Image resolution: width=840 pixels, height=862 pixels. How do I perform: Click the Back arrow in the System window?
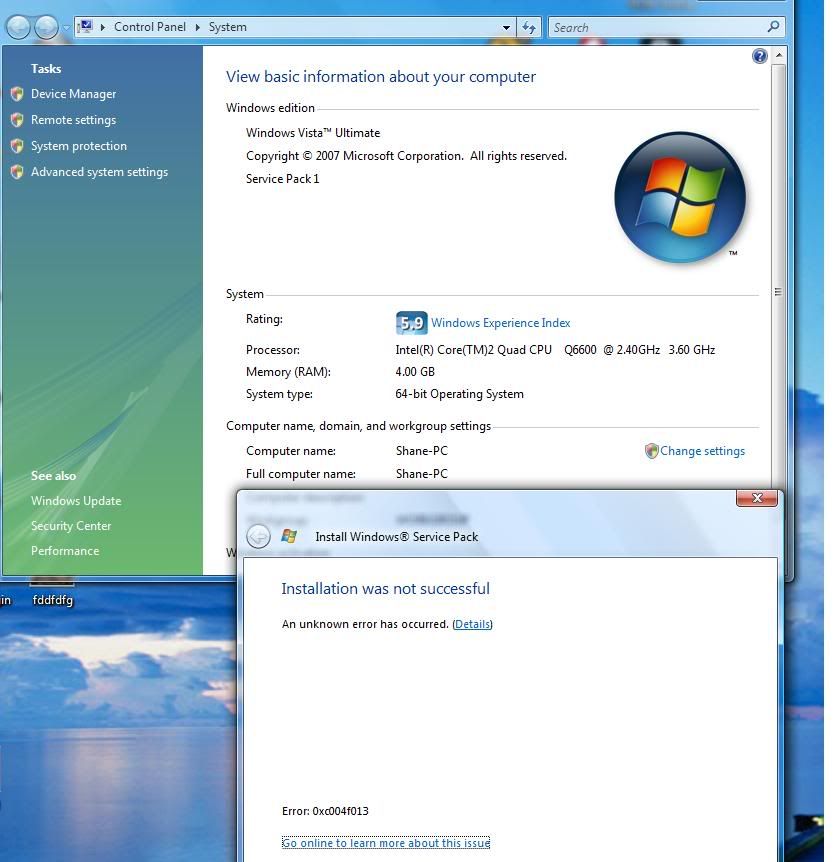[x=18, y=27]
